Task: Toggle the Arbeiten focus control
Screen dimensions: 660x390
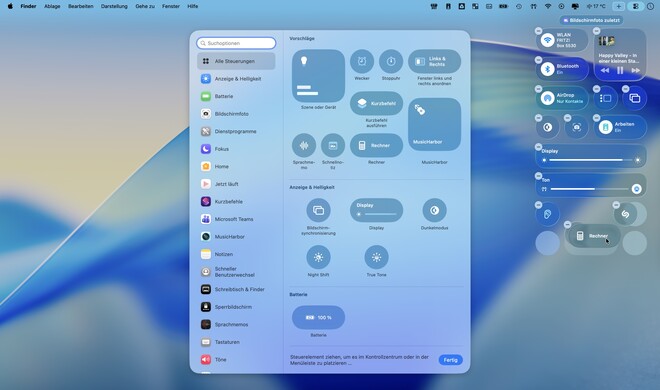Action: (605, 127)
